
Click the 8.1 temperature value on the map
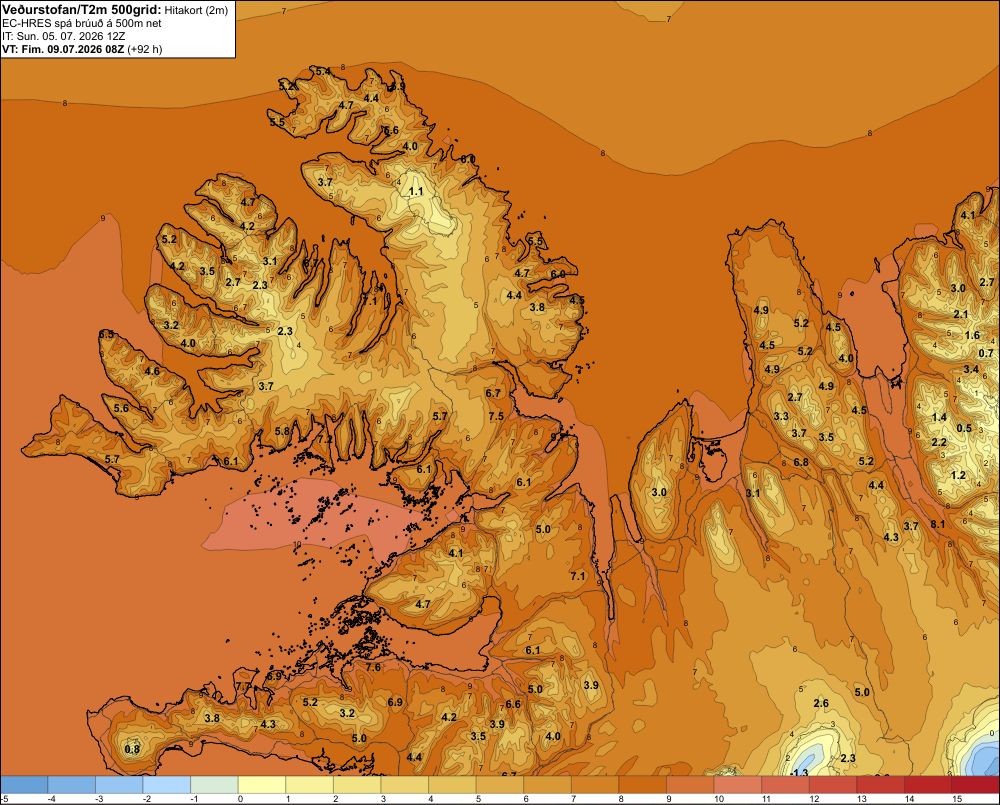(938, 524)
